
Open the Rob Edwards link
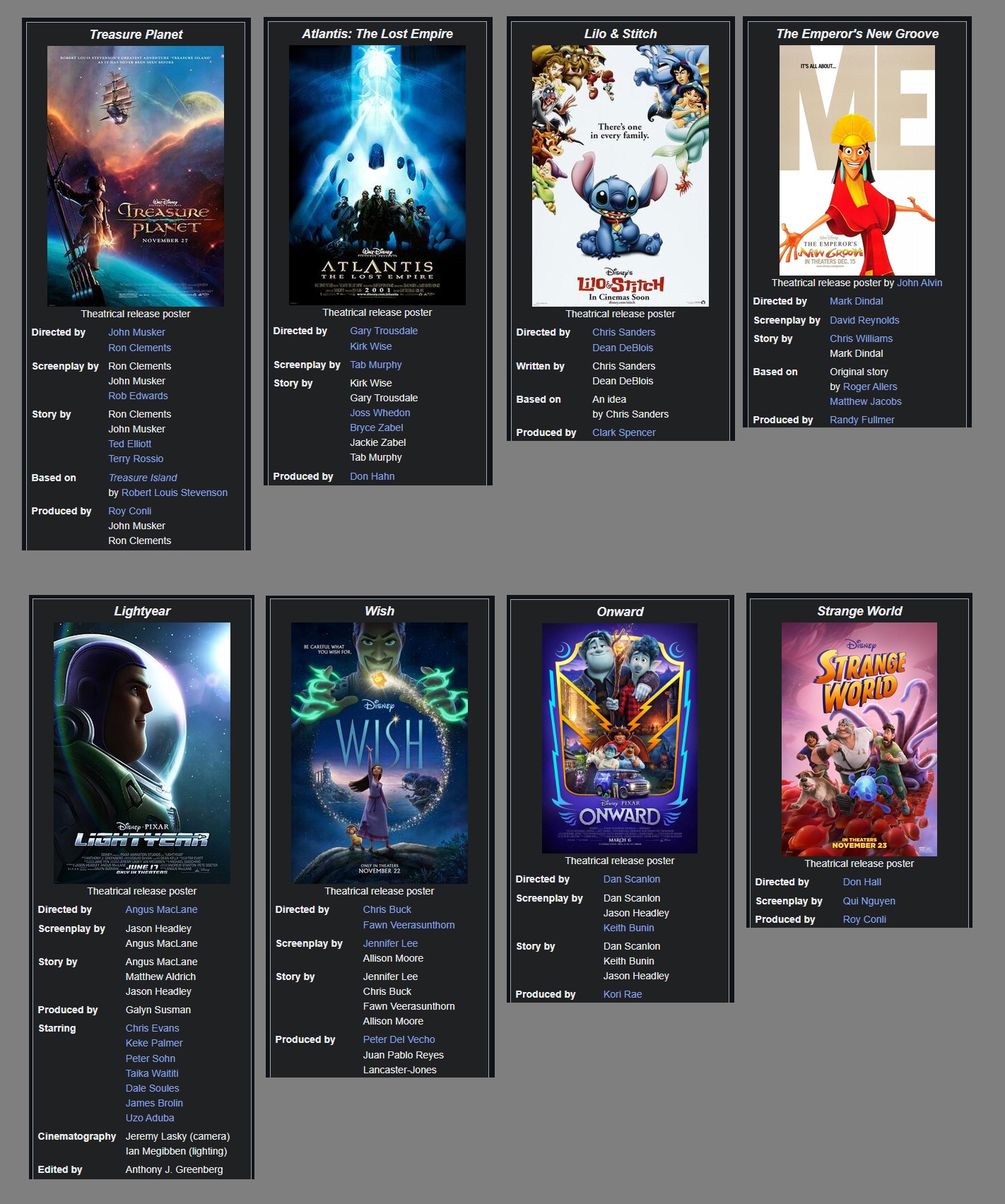click(138, 396)
